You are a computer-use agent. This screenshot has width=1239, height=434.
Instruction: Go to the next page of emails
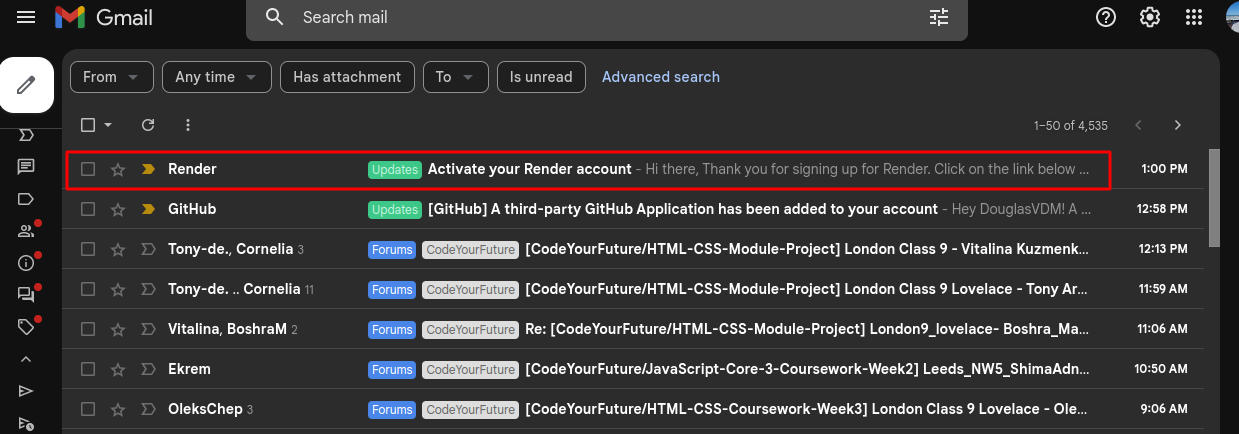click(x=1177, y=125)
